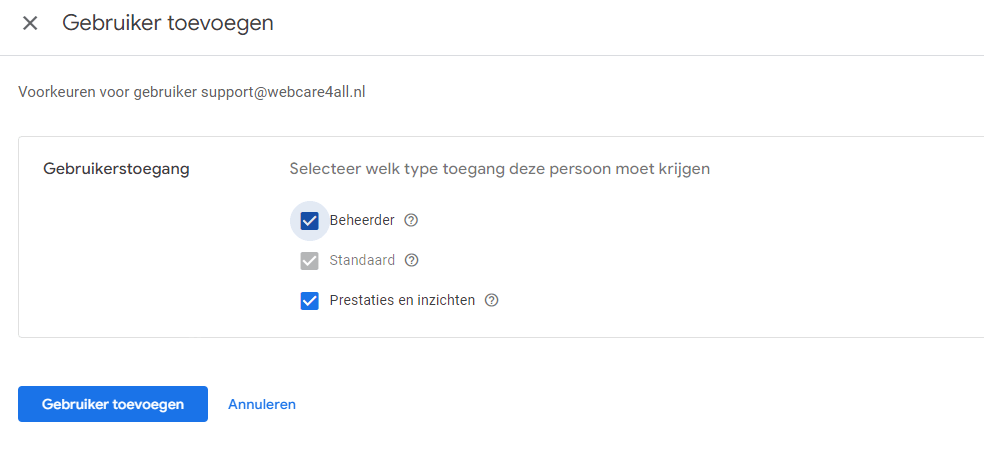Click the Beheerder label text
The height and width of the screenshot is (462, 984).
click(362, 221)
